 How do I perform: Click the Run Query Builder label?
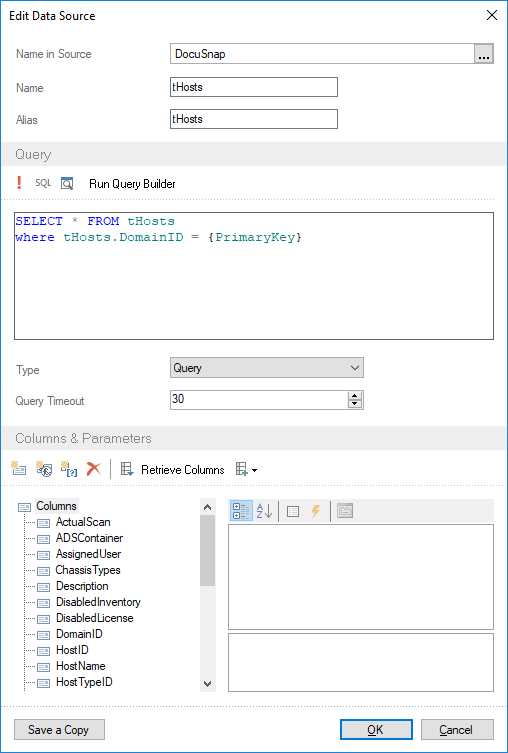pyautogui.click(x=132, y=184)
